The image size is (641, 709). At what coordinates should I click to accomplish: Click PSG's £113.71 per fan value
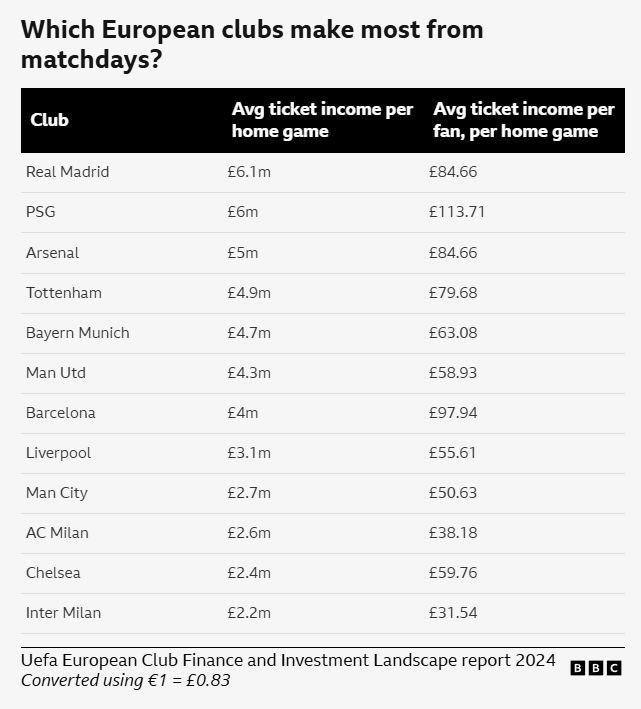(457, 212)
